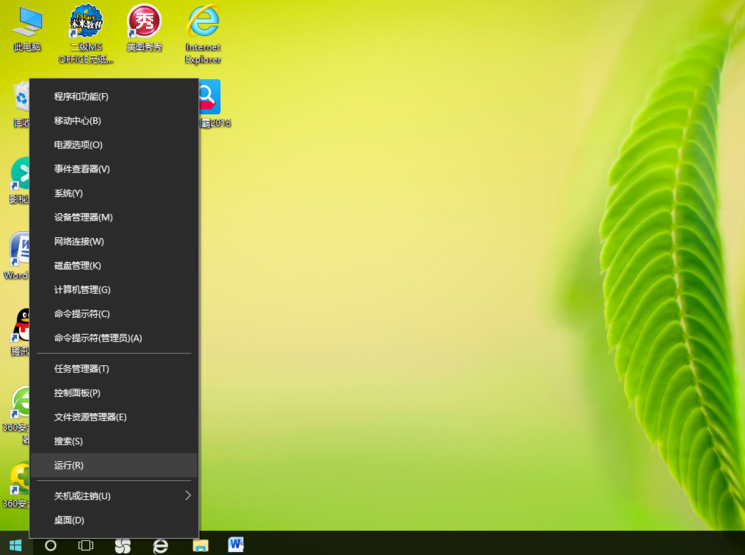
Task: Open 控制面板(P) from the menu
Action: 77,393
